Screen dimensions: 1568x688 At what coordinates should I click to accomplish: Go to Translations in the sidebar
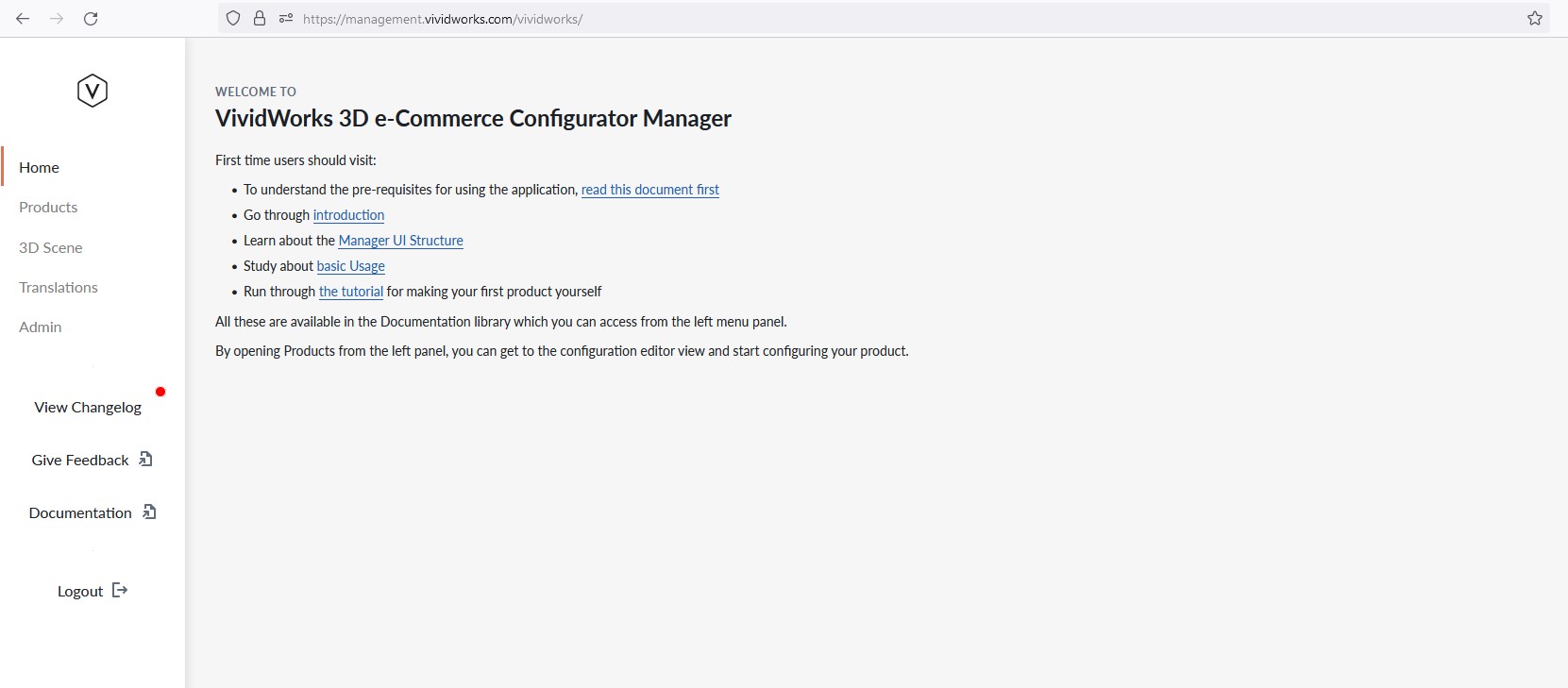pyautogui.click(x=59, y=287)
